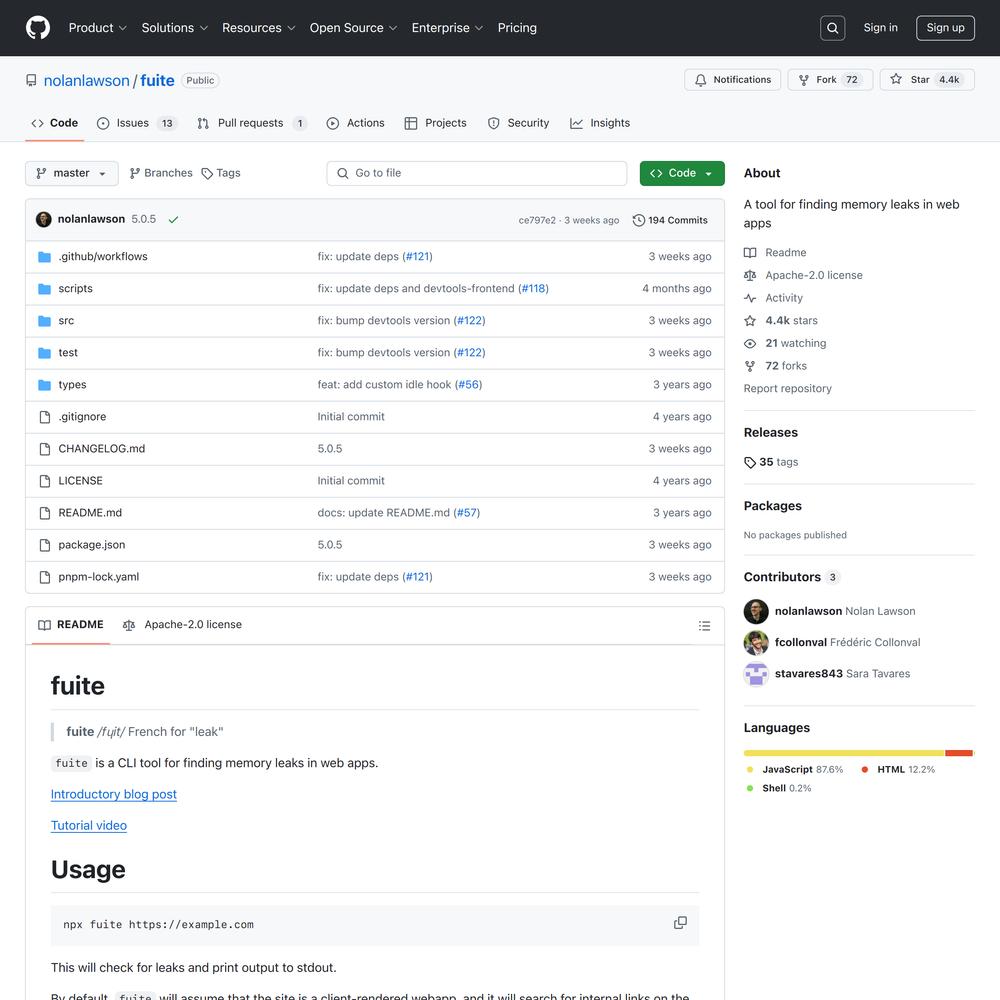
Task: Click the green commit status checkmark
Action: [x=173, y=219]
